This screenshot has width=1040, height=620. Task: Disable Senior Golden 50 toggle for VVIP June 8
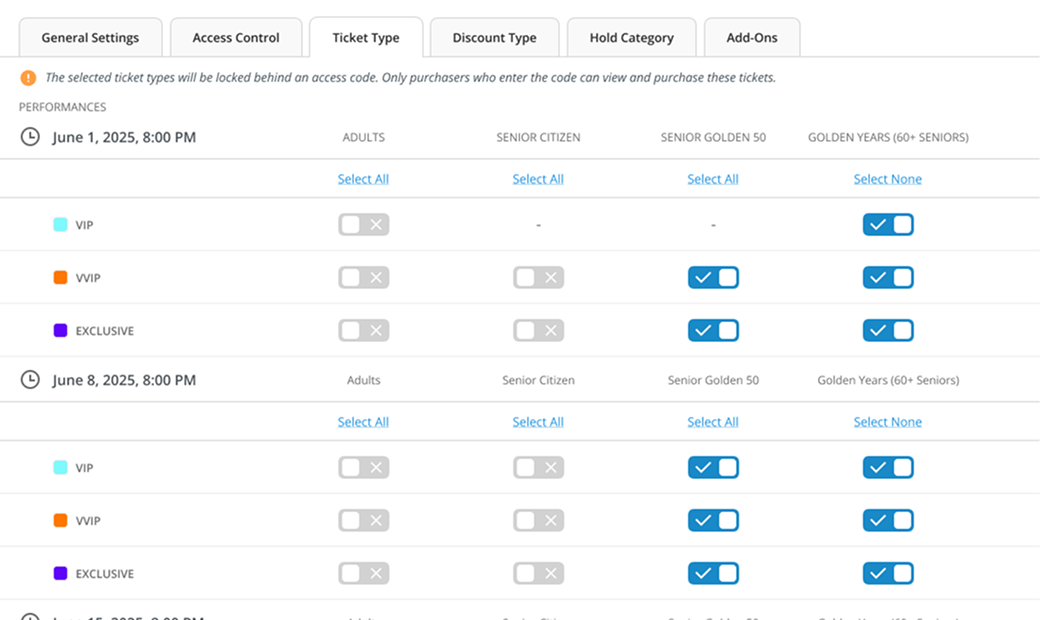[x=713, y=520]
